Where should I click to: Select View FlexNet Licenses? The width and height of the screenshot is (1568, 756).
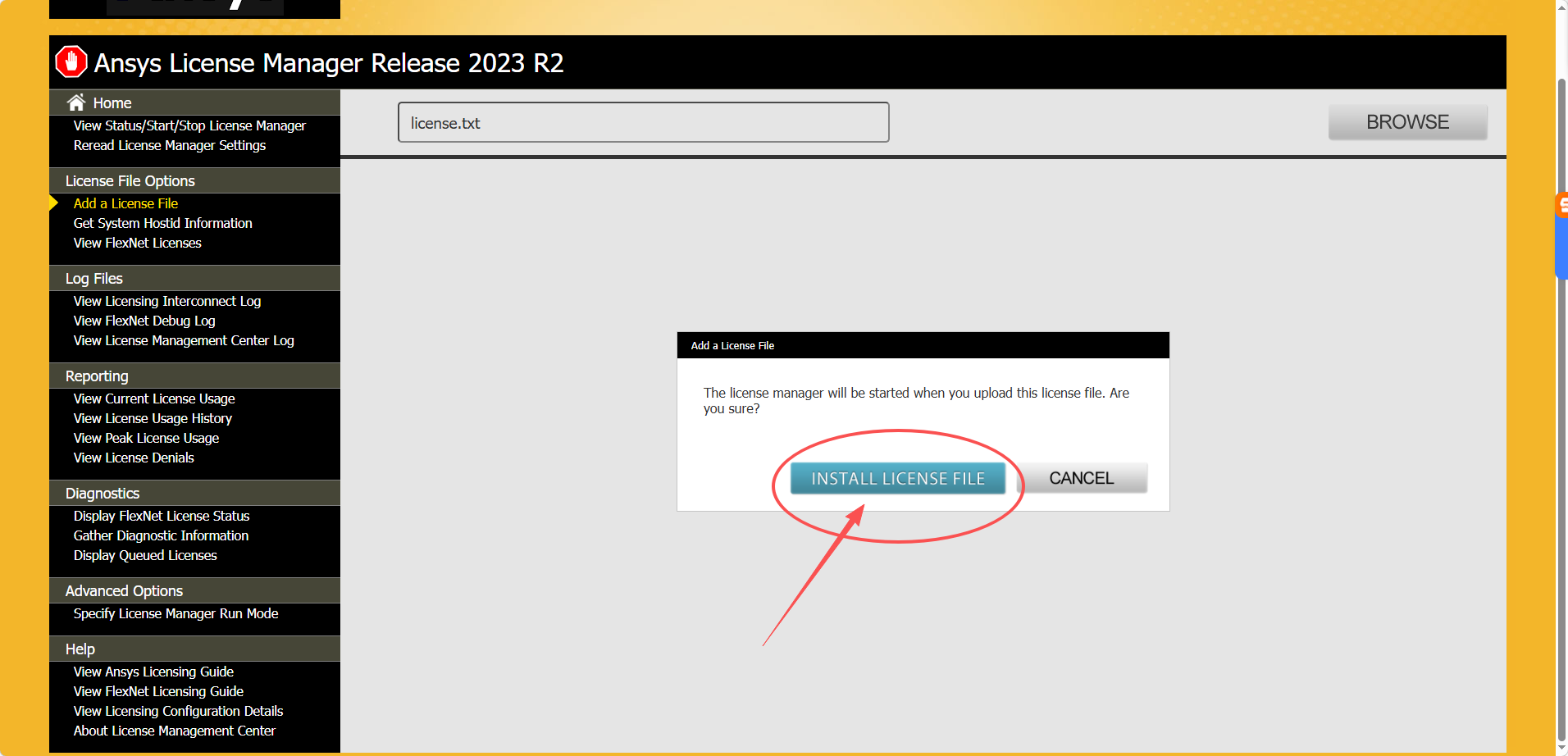pyautogui.click(x=137, y=243)
